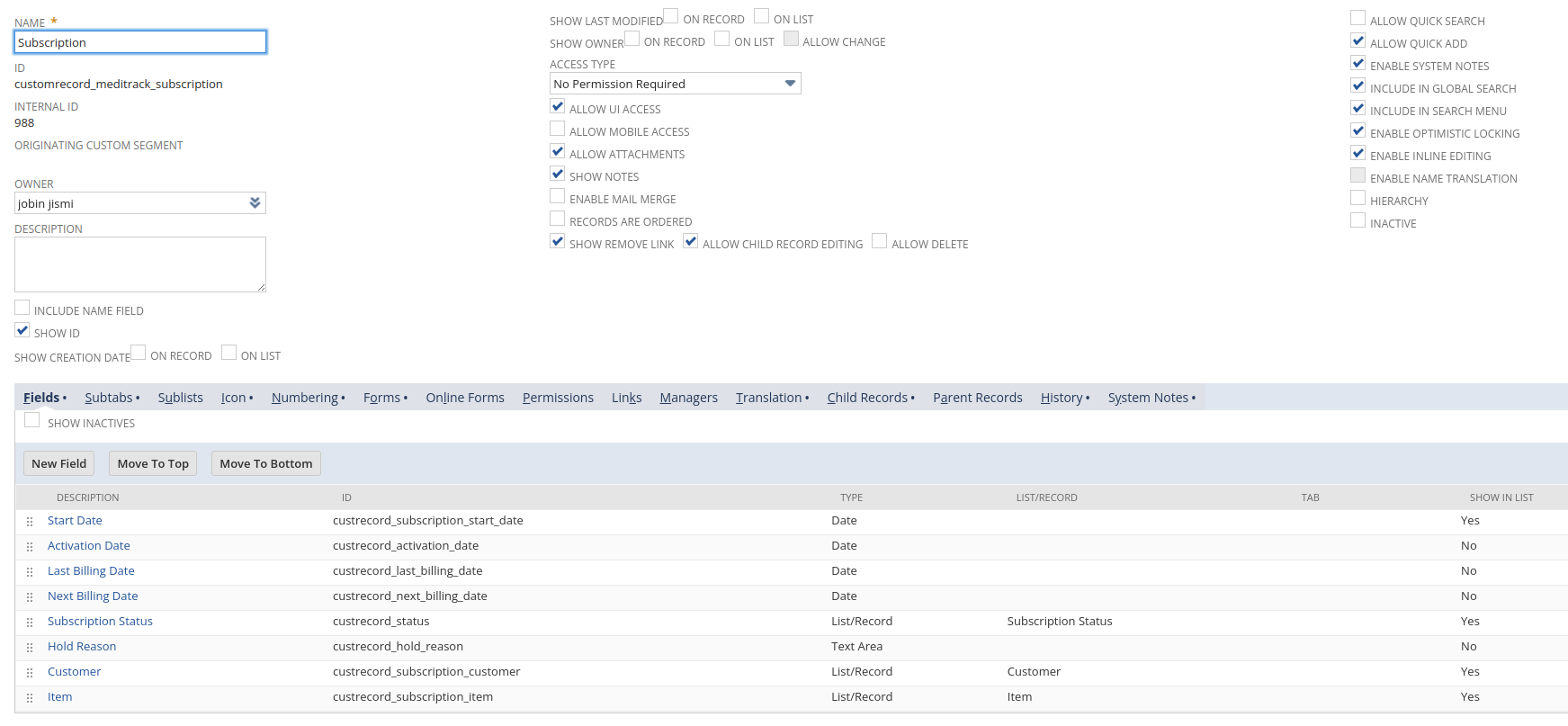Viewport: 1568px width, 726px height.
Task: Click drag handle icon beside Customer field
Action: pos(30,673)
